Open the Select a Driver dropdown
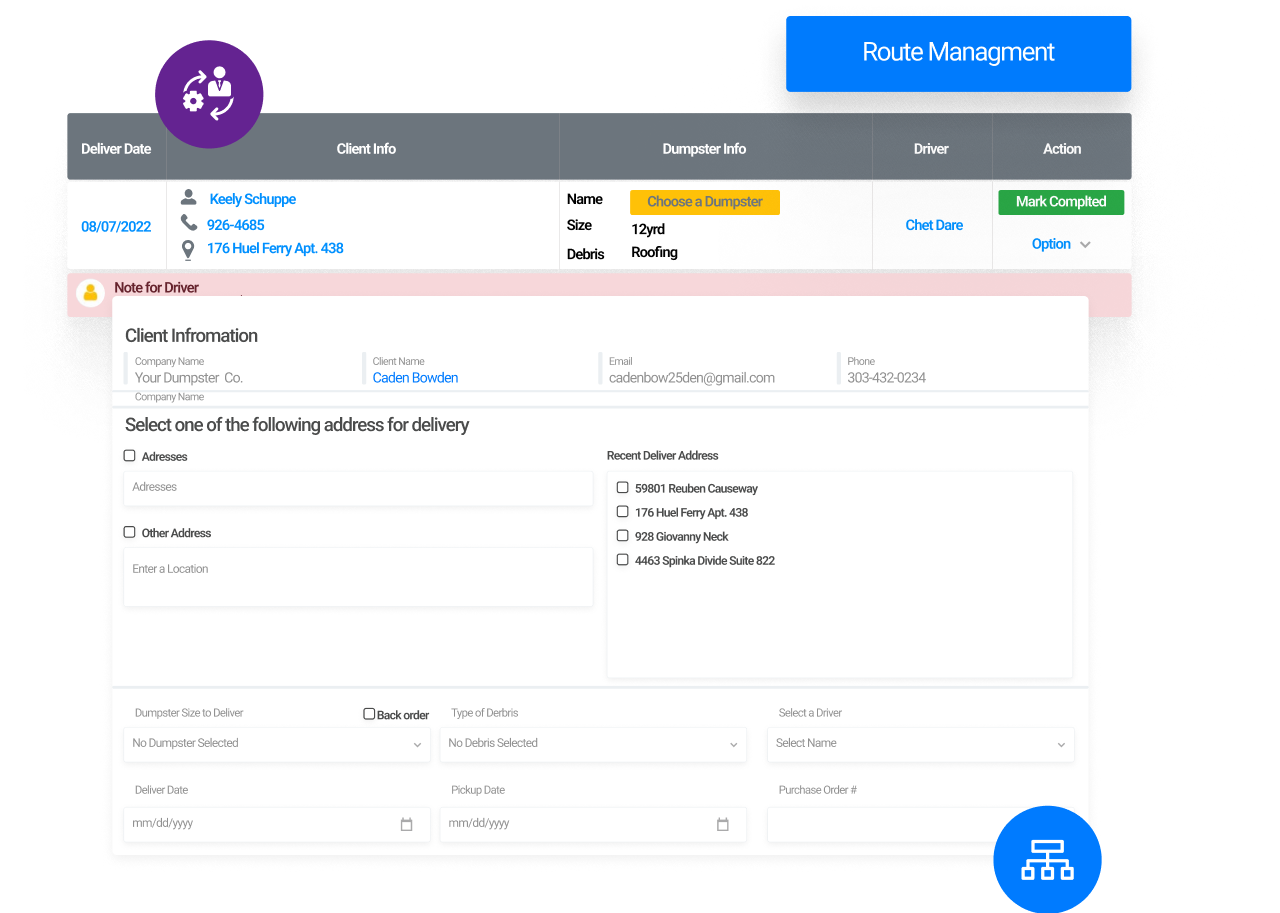 click(x=920, y=744)
